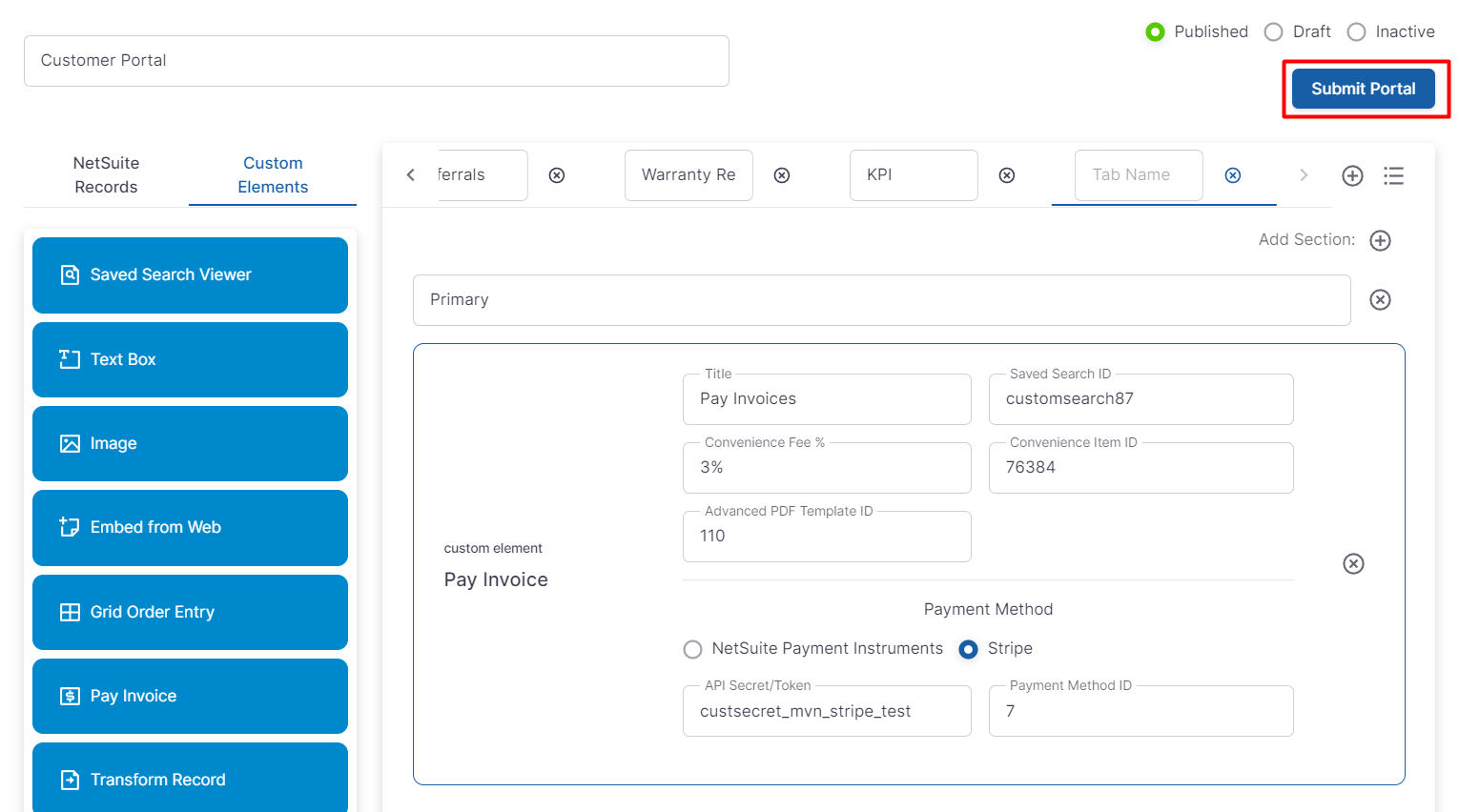Remove the Referrals tab
1459x812 pixels.
coord(557,175)
